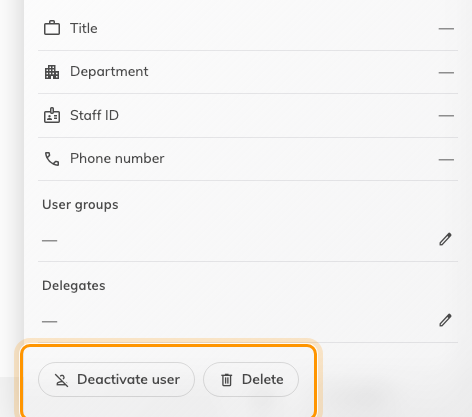The height and width of the screenshot is (417, 472).
Task: Click the empty Phone number value dash
Action: click(446, 160)
